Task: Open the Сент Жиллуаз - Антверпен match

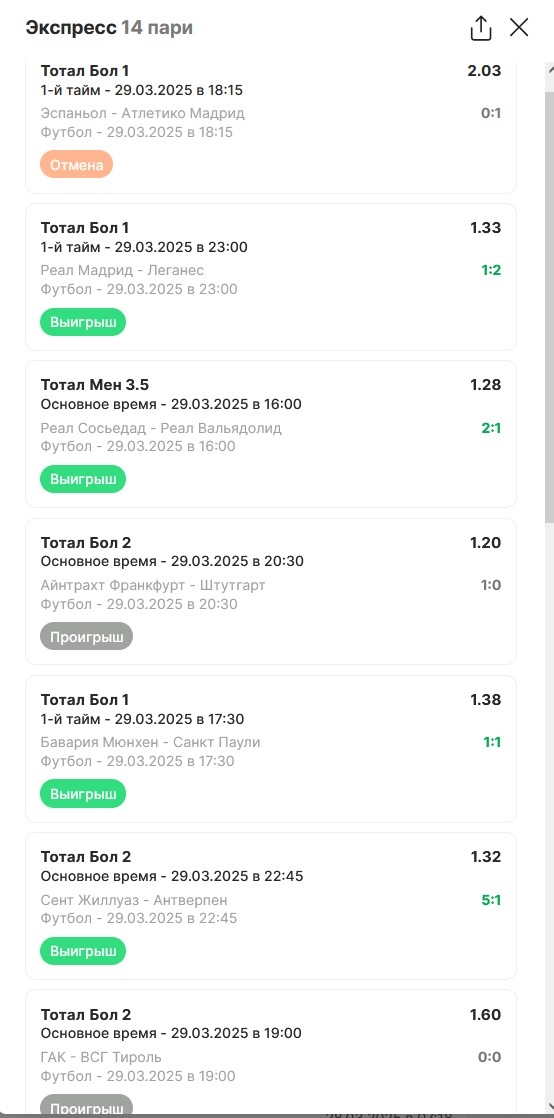Action: click(134, 900)
